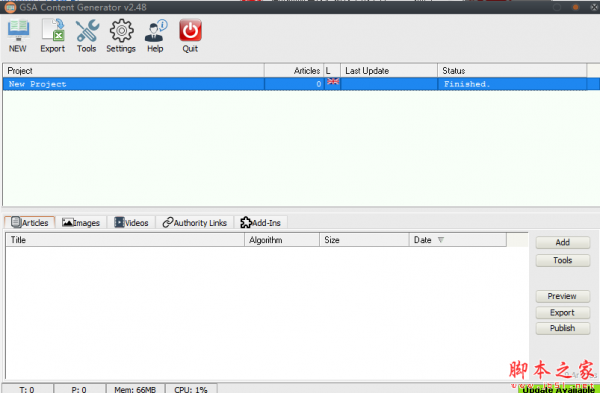Viewport: 600px width, 393px height.
Task: Click the Mem: 66MB status entry
Action: [135, 390]
